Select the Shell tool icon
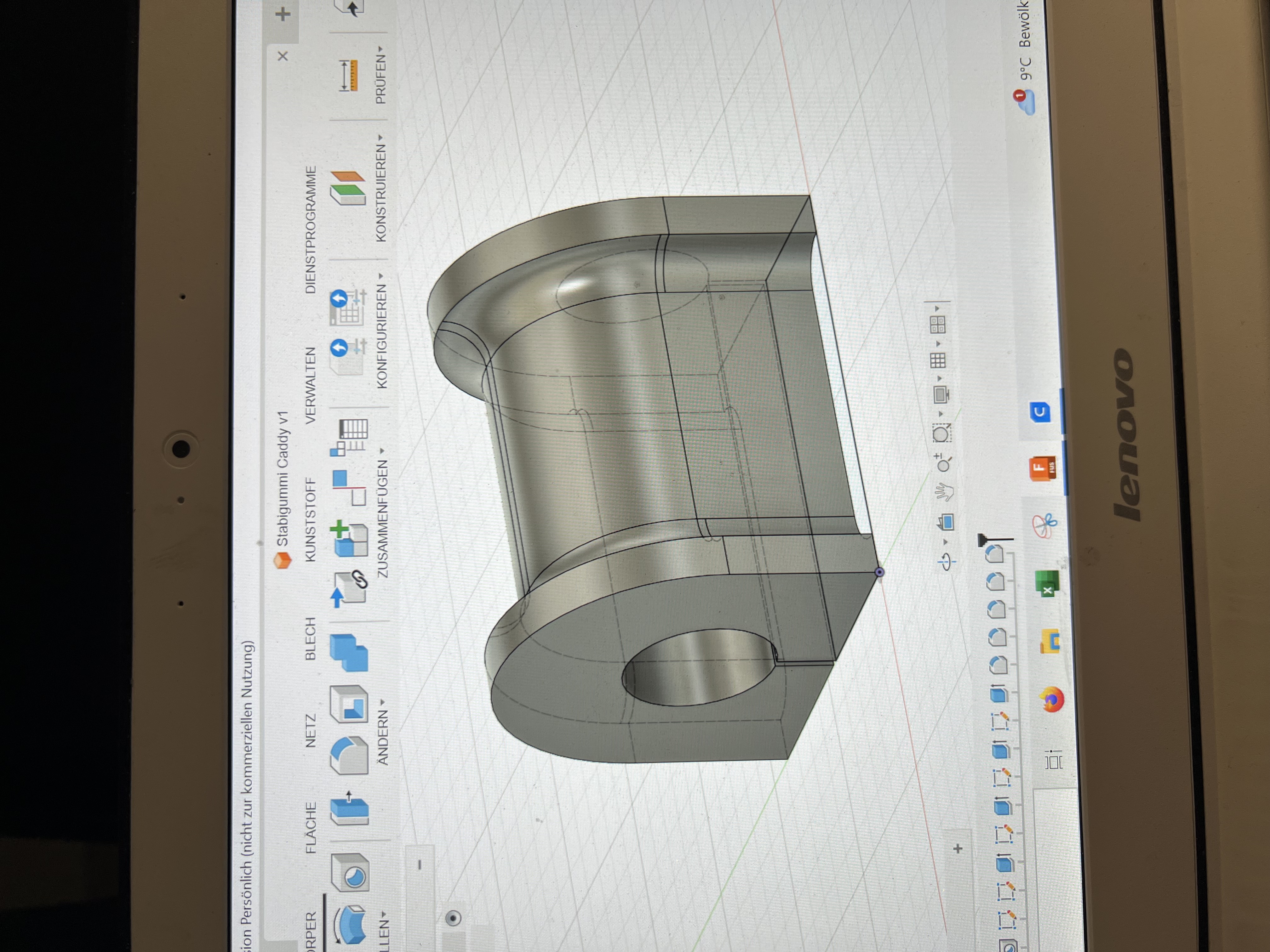Viewport: 1270px width, 952px height. click(348, 704)
